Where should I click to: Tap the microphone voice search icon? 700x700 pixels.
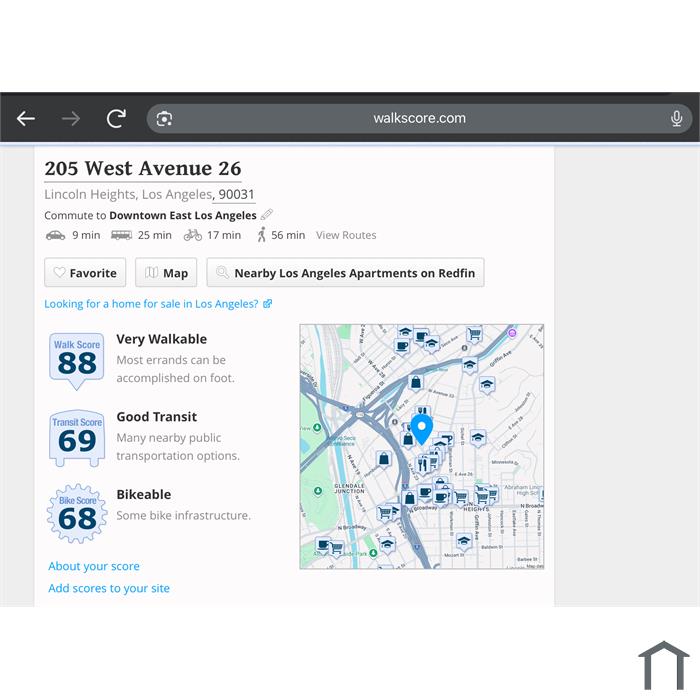(x=676, y=119)
